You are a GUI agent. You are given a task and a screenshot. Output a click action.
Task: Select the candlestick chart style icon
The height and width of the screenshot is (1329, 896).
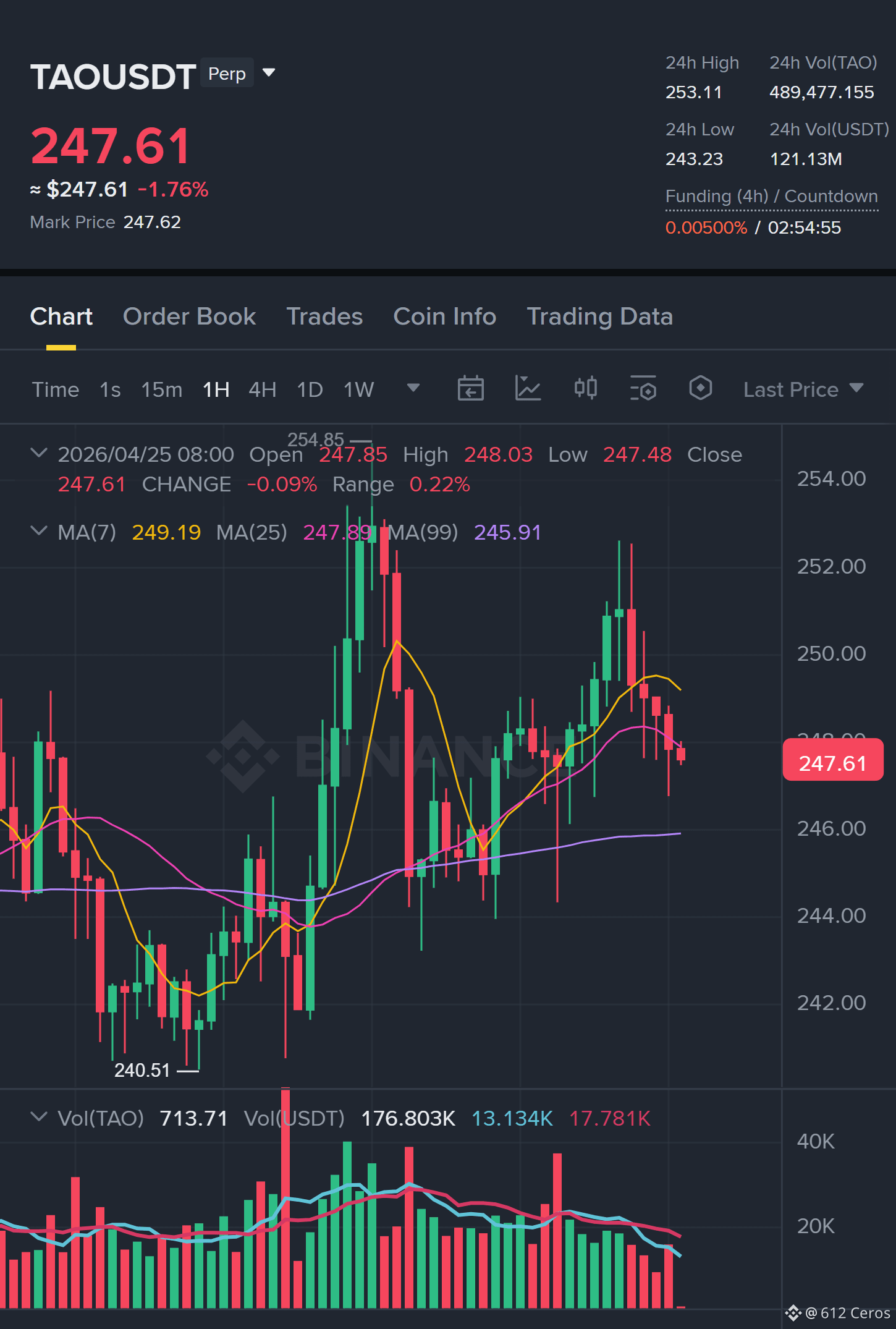(x=585, y=389)
